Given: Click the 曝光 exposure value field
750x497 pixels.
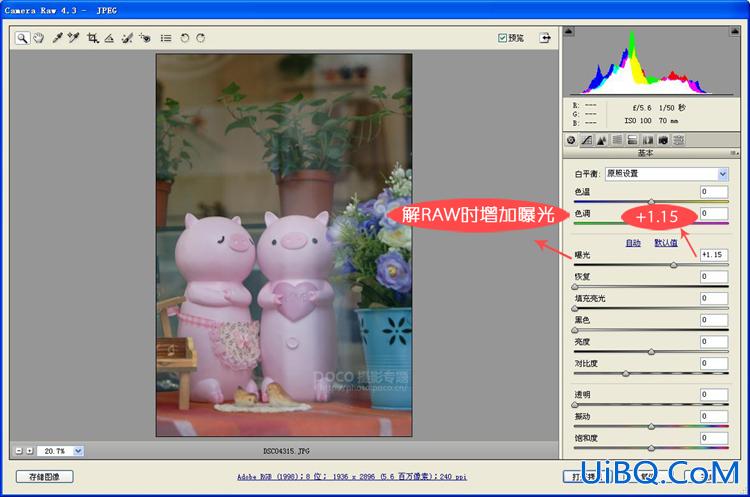Looking at the screenshot, I should pos(714,255).
